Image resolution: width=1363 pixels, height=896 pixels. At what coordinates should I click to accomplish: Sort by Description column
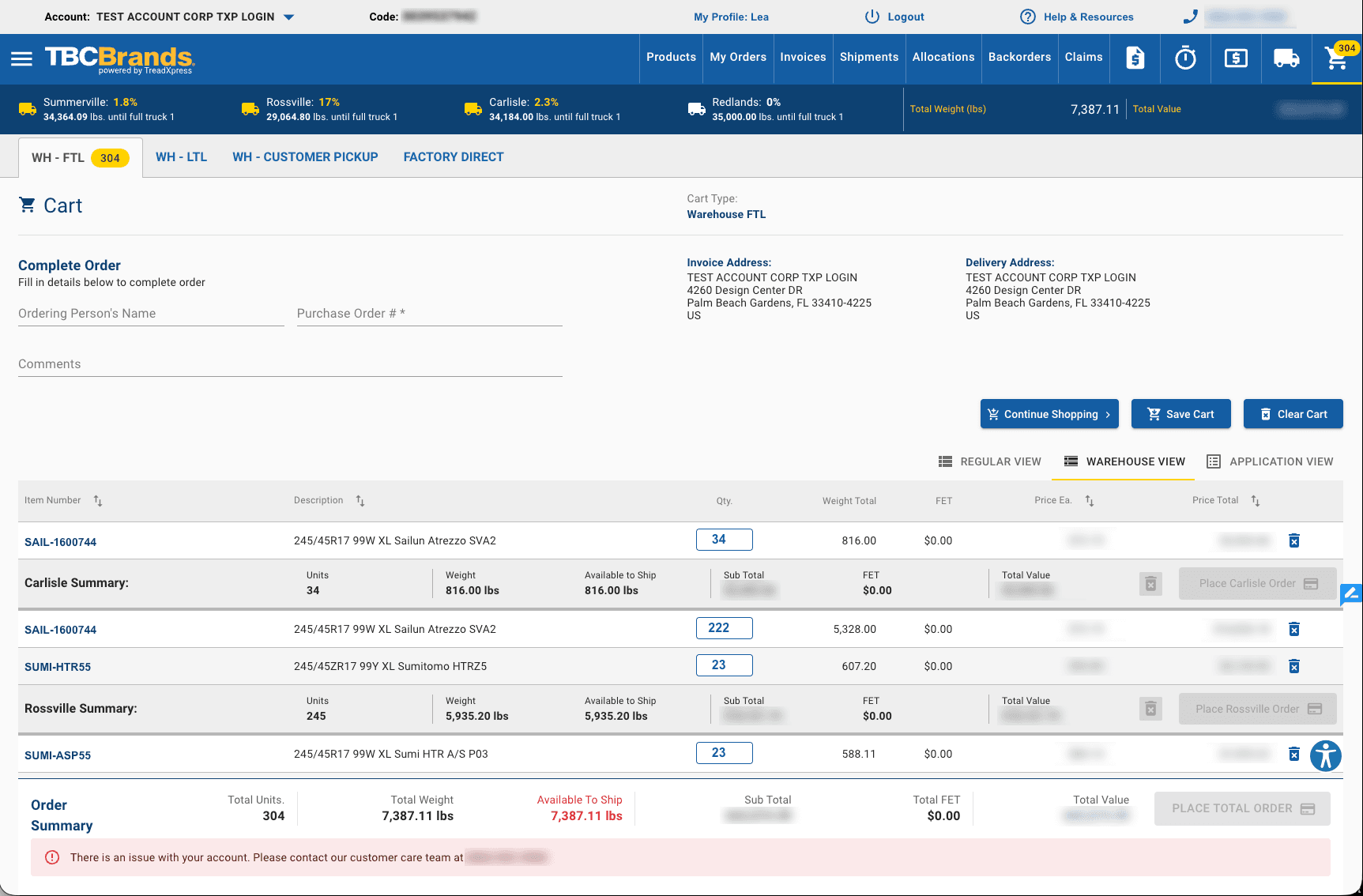coord(360,501)
